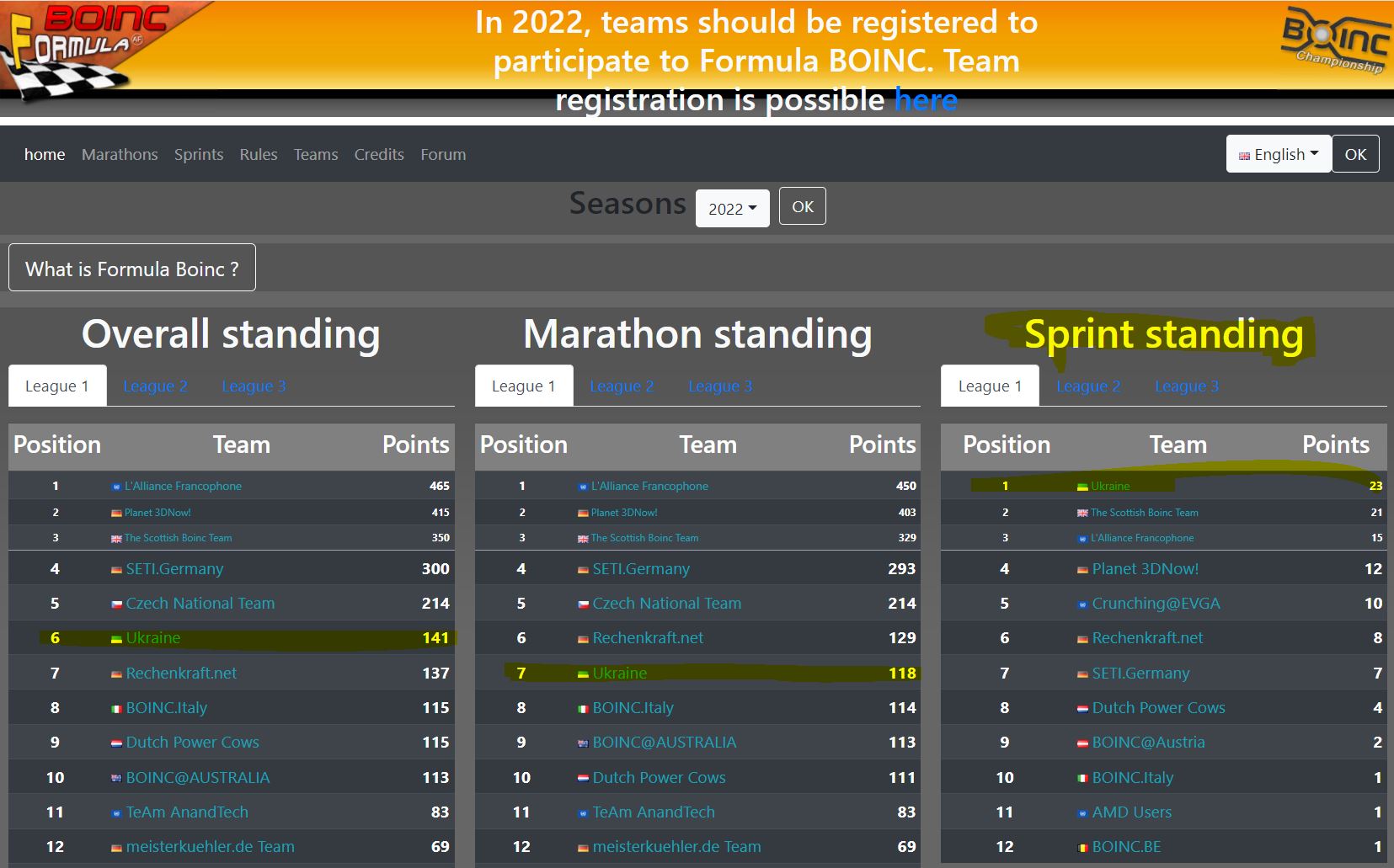Open Crunching@EVGA team link
The width and height of the screenshot is (1394, 868).
pos(1156,604)
